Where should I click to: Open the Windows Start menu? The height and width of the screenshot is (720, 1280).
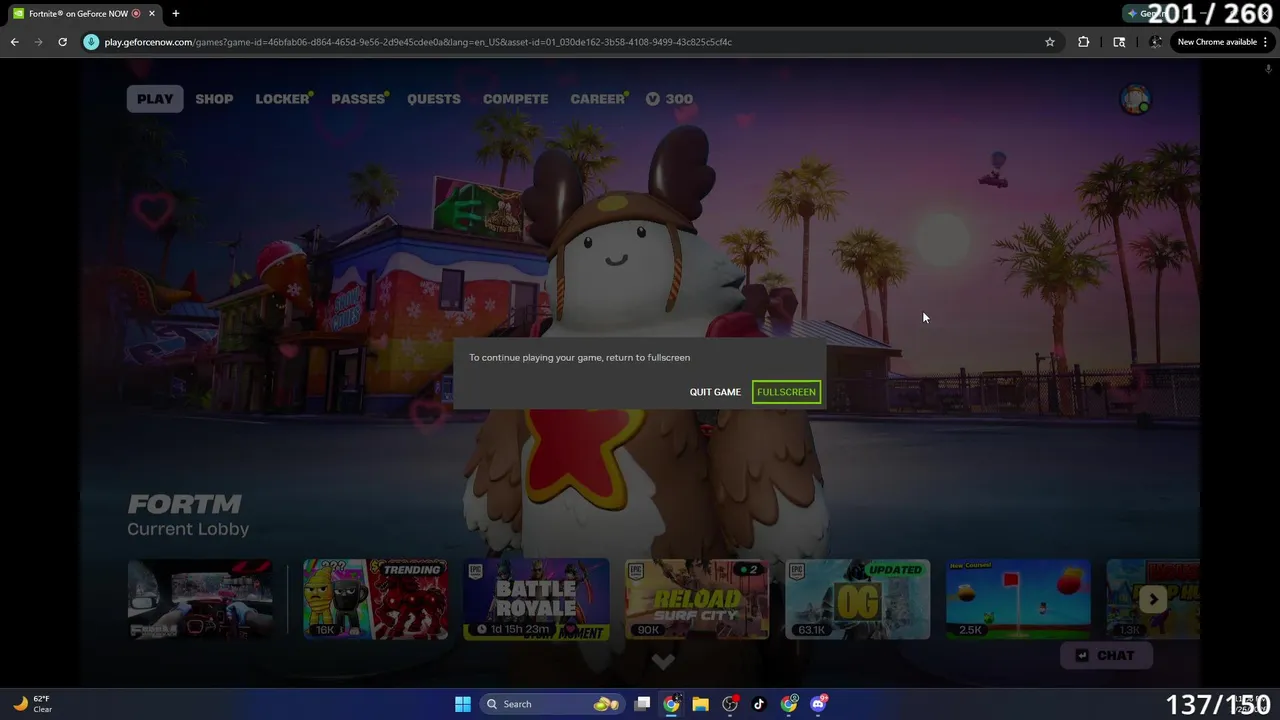[x=463, y=704]
